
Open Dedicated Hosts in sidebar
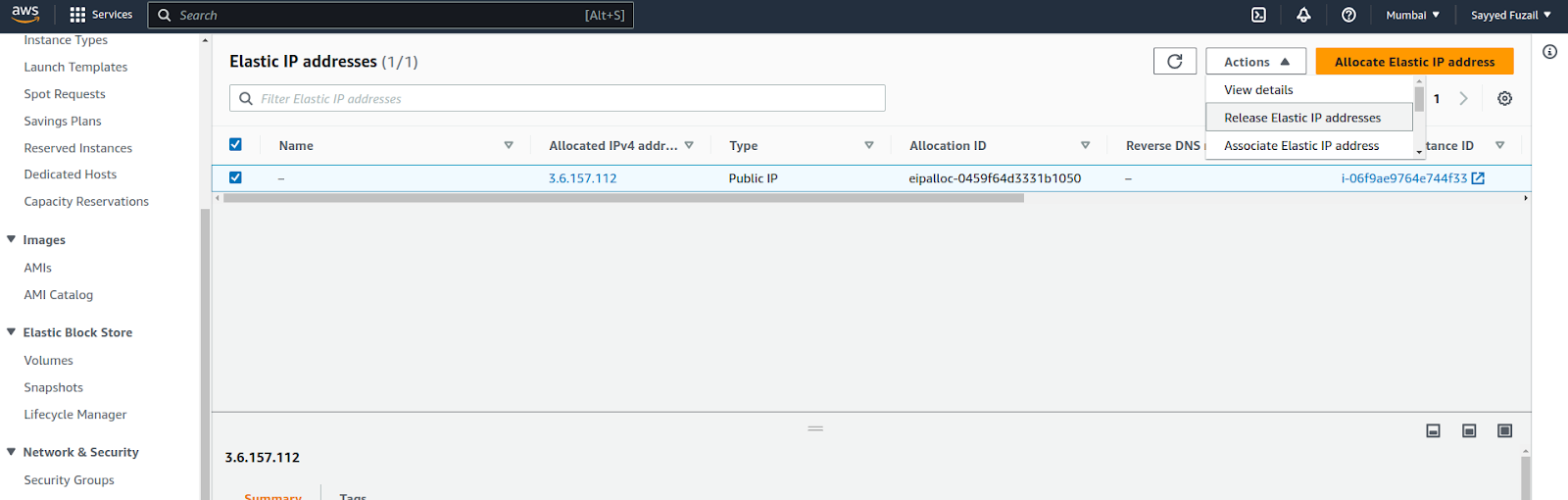[x=70, y=175]
